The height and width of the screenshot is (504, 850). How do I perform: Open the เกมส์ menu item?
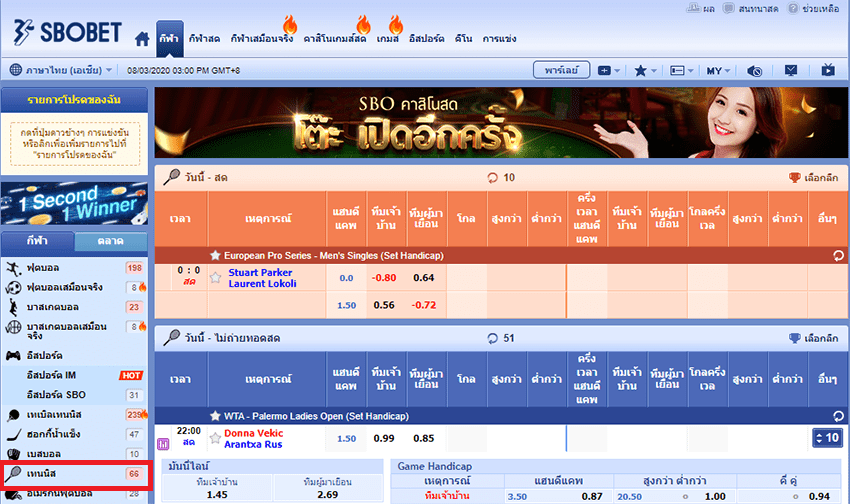tap(388, 38)
